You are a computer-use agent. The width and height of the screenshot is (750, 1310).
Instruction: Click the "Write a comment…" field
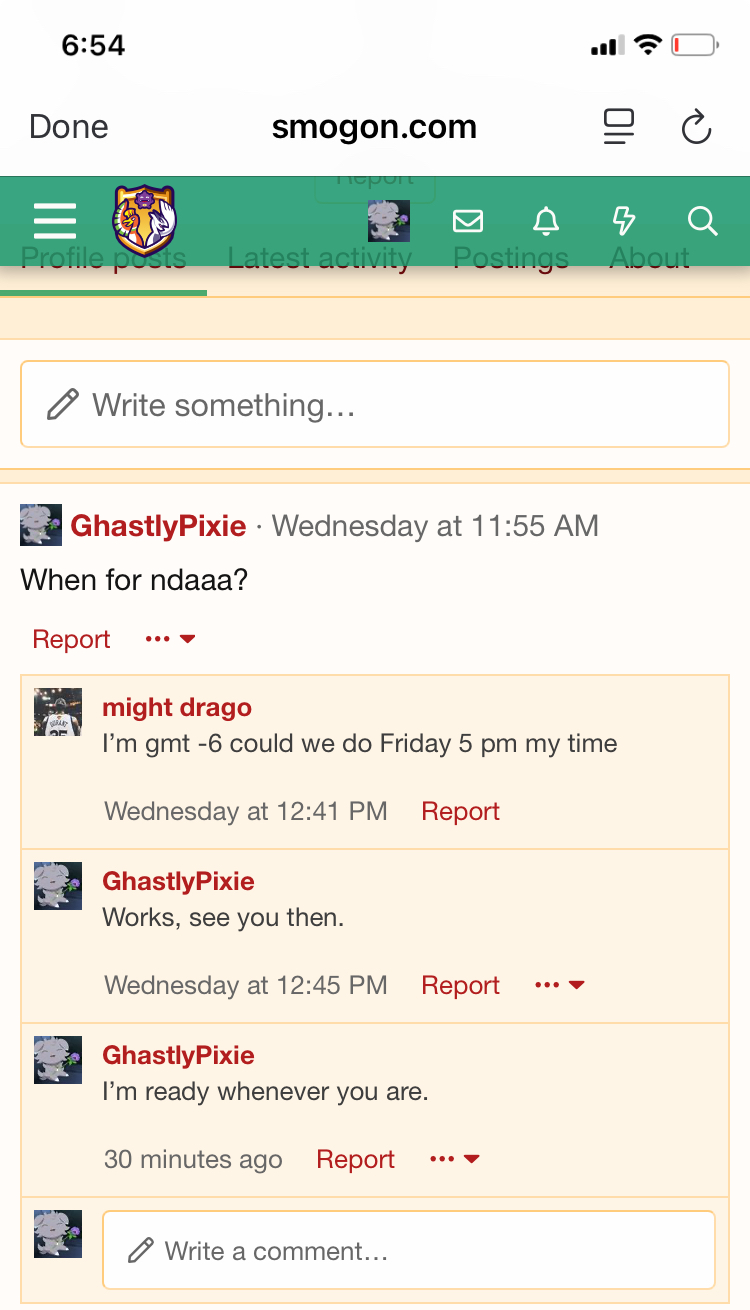(408, 1250)
